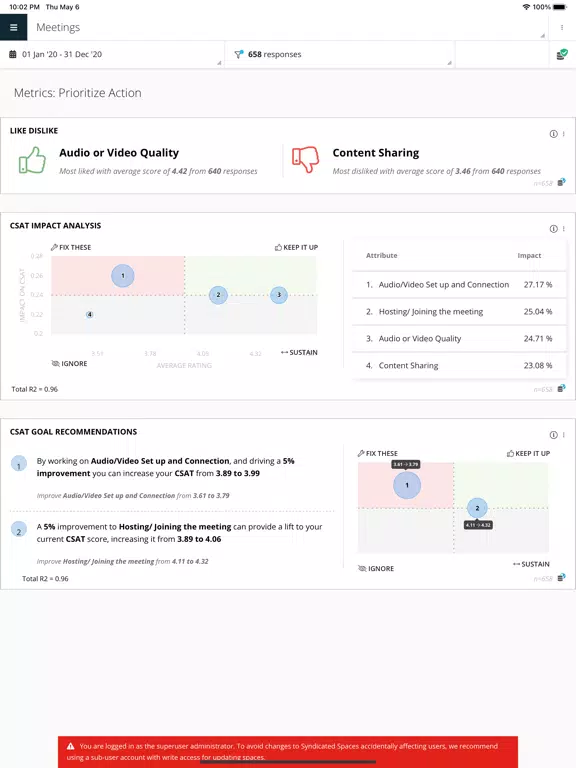Open the top-right vertical dots menu
This screenshot has width=576, height=768.
point(562,27)
